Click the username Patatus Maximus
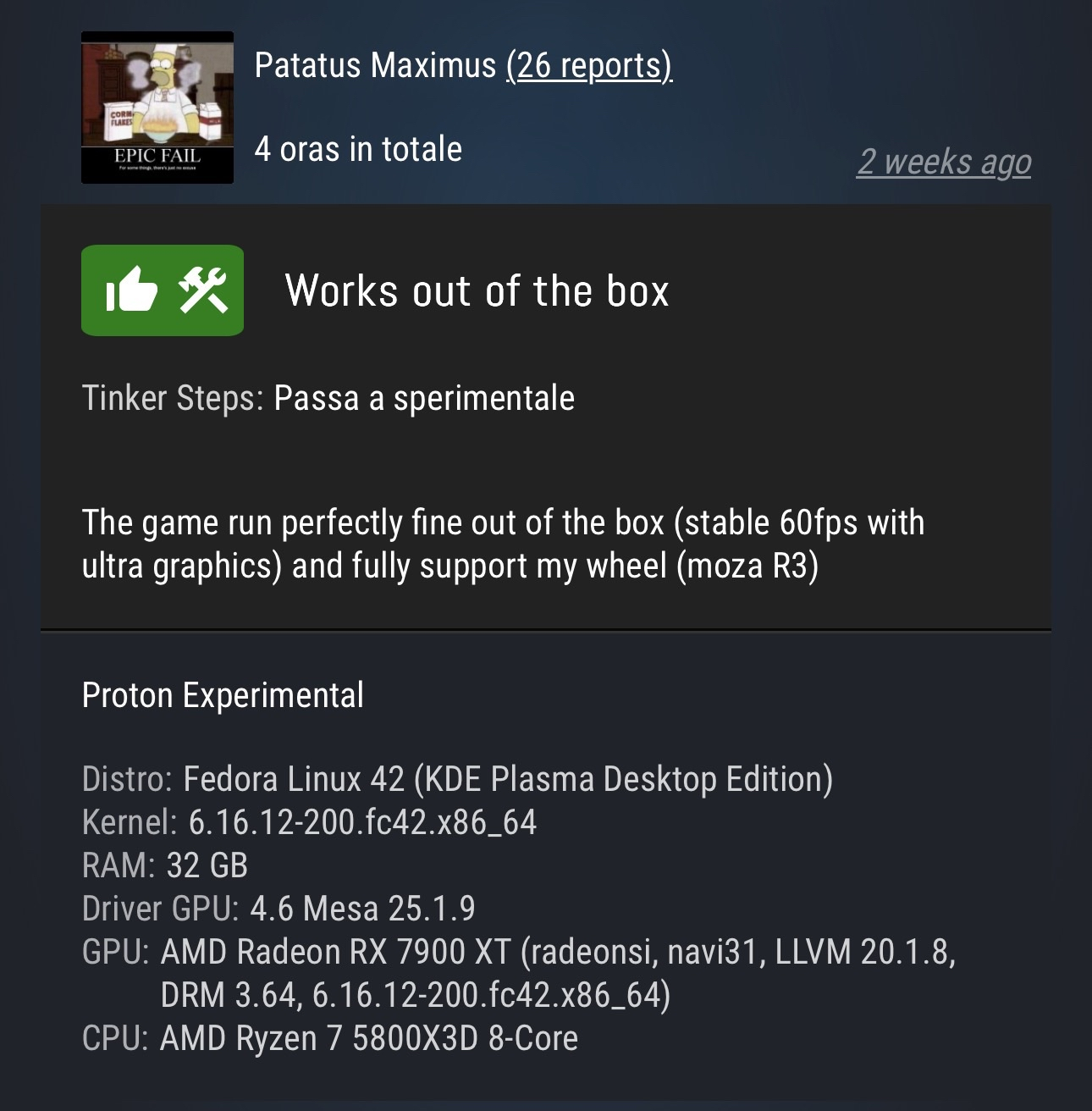Screen dimensions: 1092x1111 [375, 65]
